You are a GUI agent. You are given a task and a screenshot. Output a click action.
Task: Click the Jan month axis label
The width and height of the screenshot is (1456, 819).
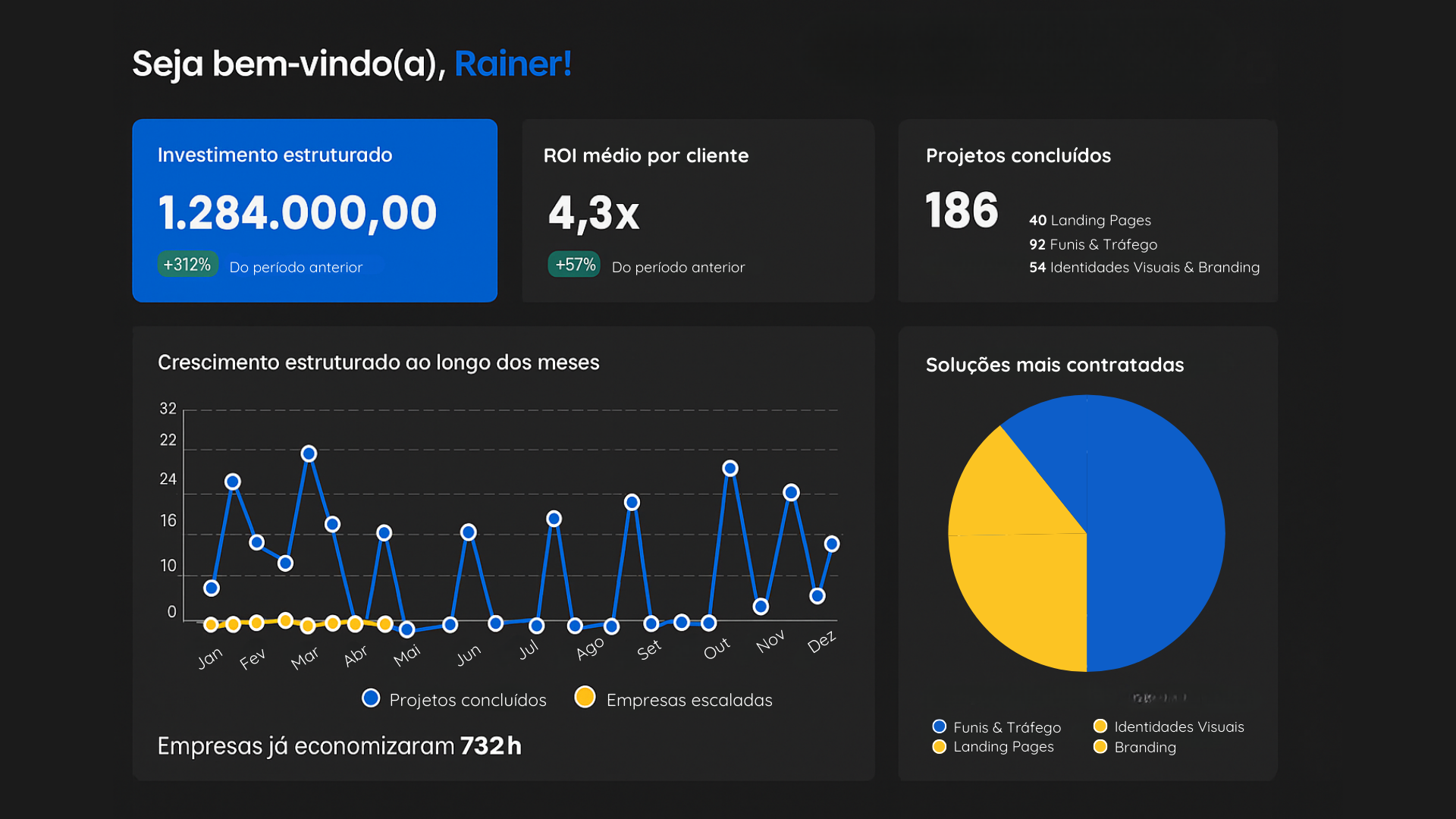pyautogui.click(x=210, y=657)
